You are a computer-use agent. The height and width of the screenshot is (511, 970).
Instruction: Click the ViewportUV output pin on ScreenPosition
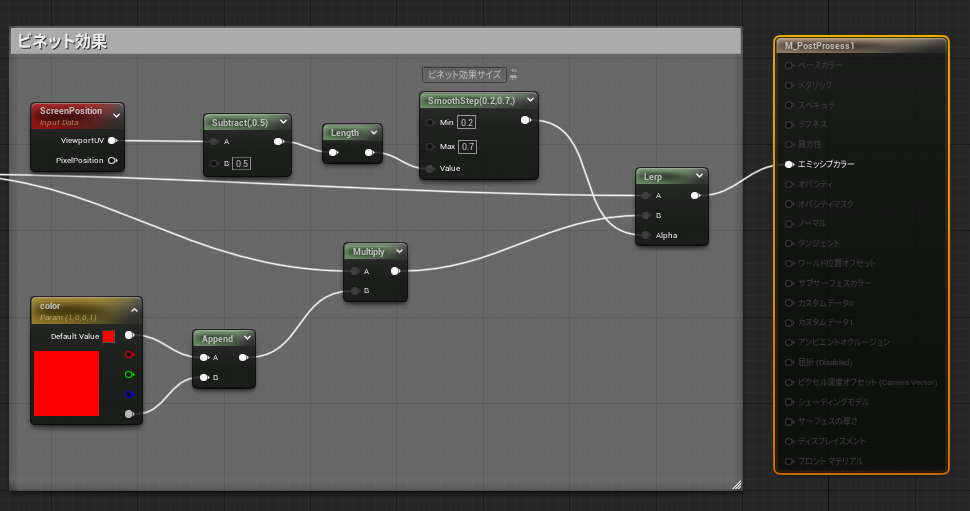113,140
